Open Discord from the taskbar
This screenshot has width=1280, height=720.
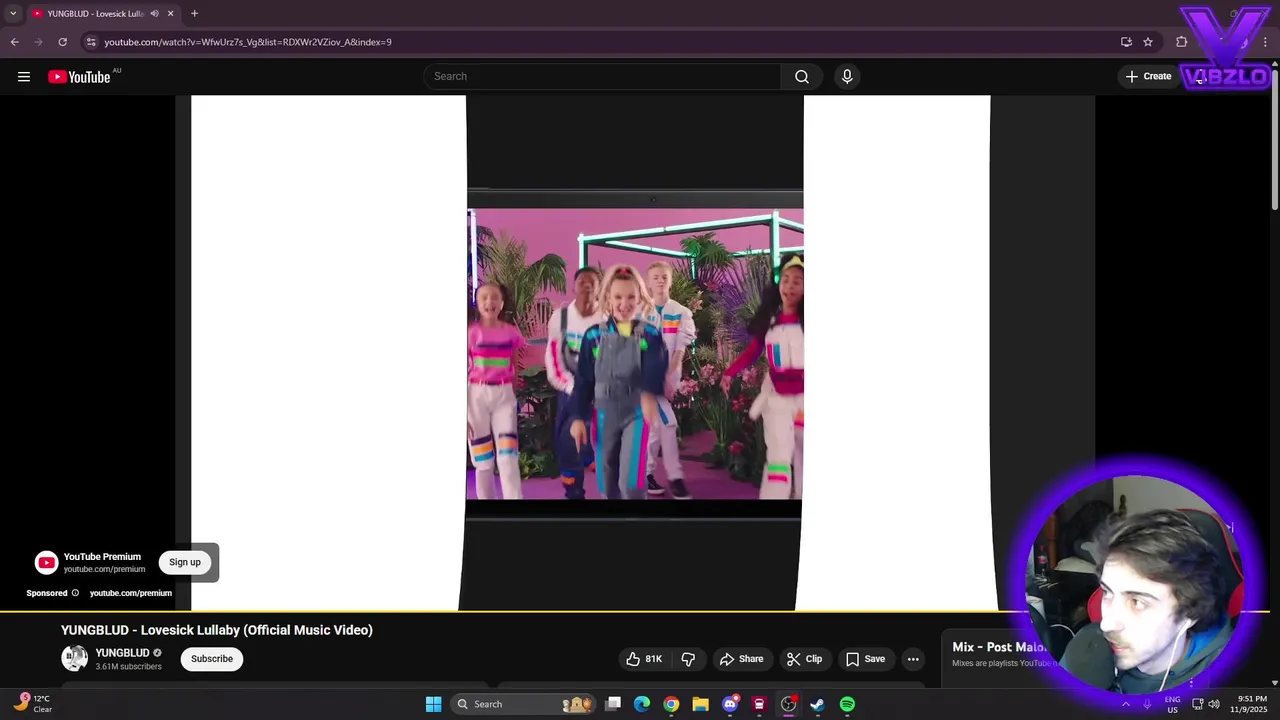(730, 704)
